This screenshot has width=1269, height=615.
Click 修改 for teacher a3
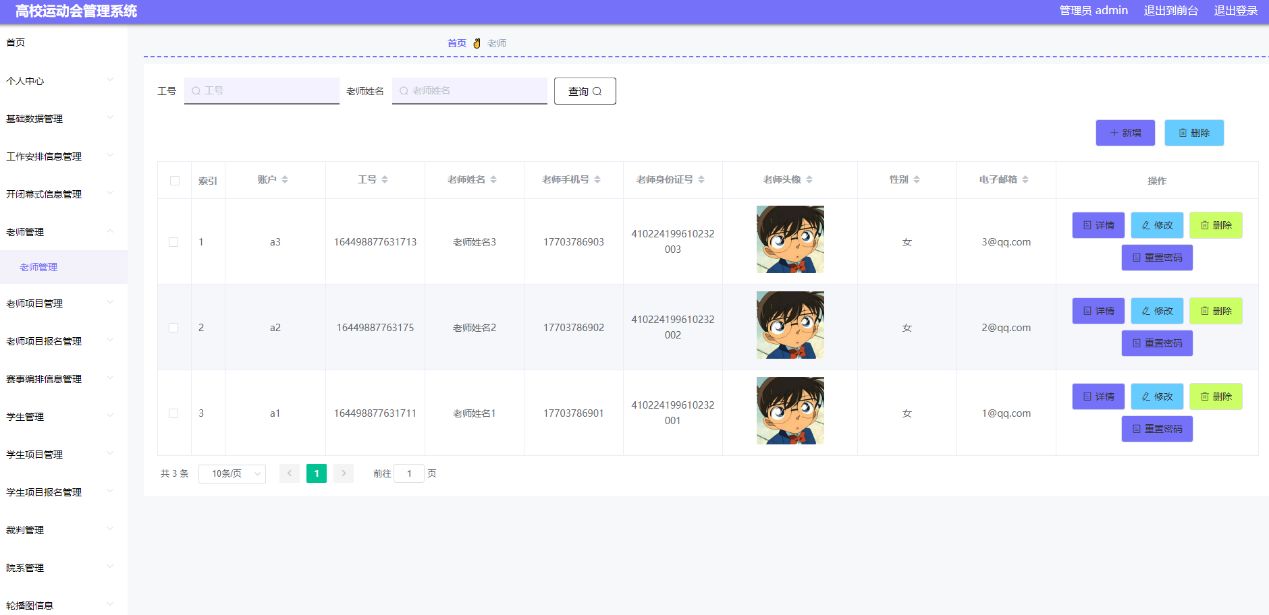[1157, 225]
